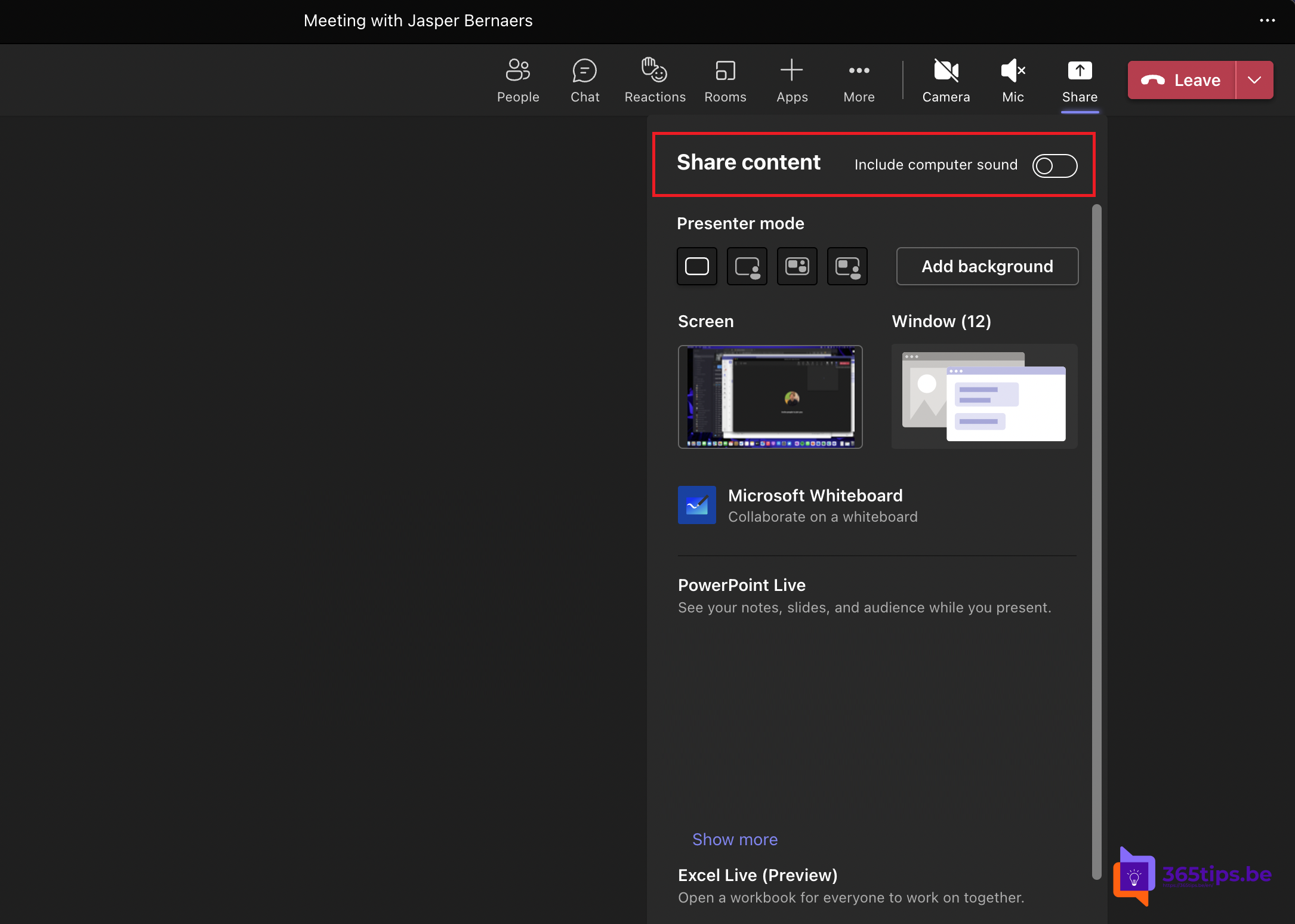Screen dimensions: 1295x924
Task: Enable Include computer sound toggle
Action: pyautogui.click(x=1053, y=165)
